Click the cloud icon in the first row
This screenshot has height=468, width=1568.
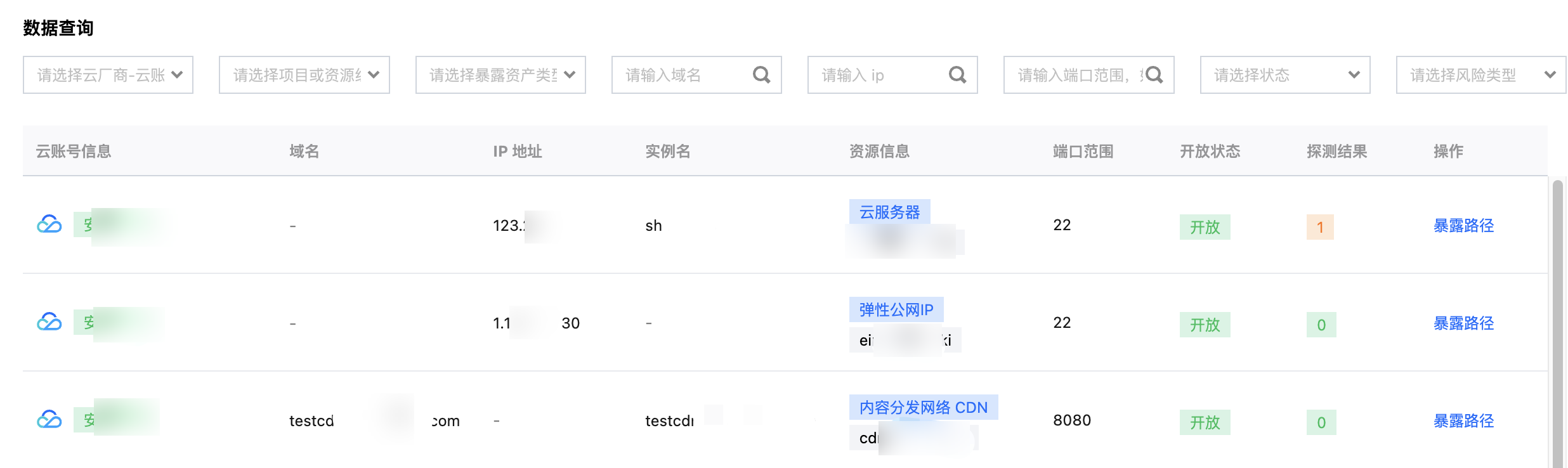coord(49,224)
